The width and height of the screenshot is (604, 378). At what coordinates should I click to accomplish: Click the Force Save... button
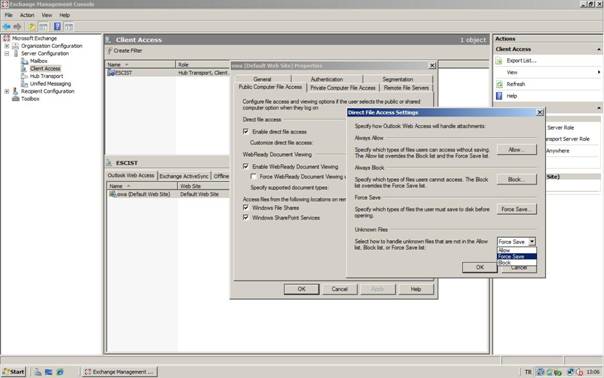(x=516, y=209)
